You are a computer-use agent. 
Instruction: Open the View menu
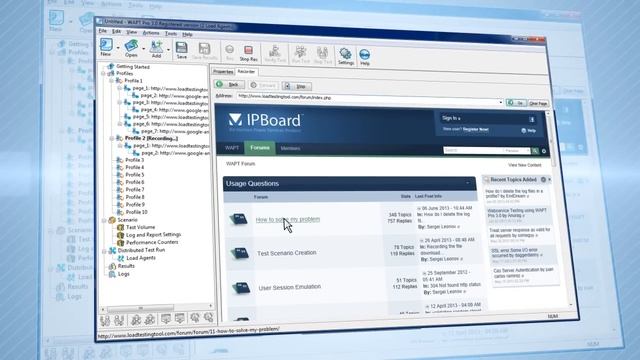pos(131,32)
